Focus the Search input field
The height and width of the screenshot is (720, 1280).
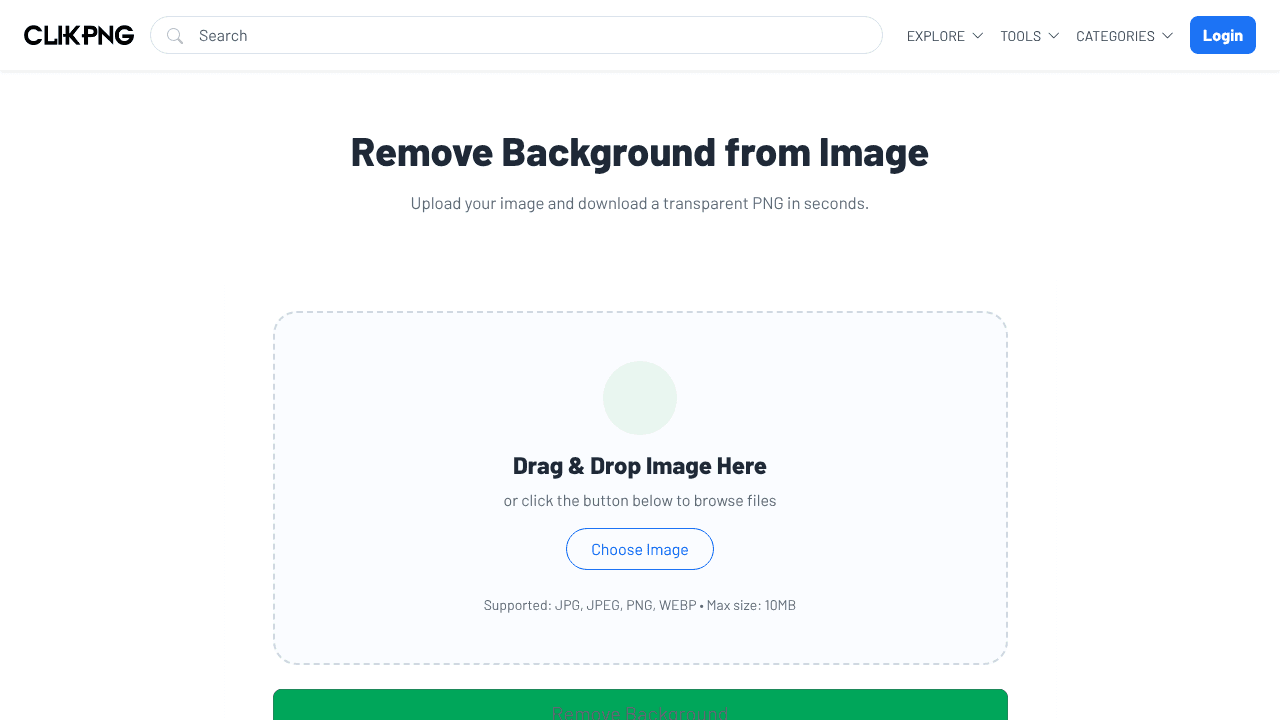point(516,35)
